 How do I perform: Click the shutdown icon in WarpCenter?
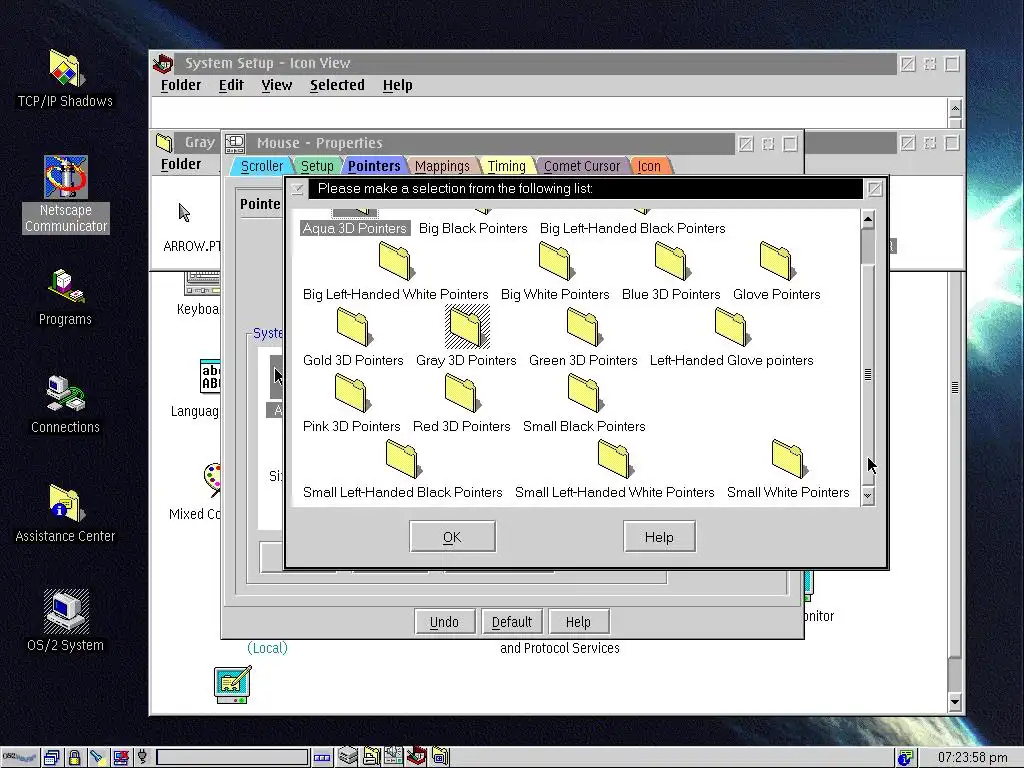[x=120, y=758]
